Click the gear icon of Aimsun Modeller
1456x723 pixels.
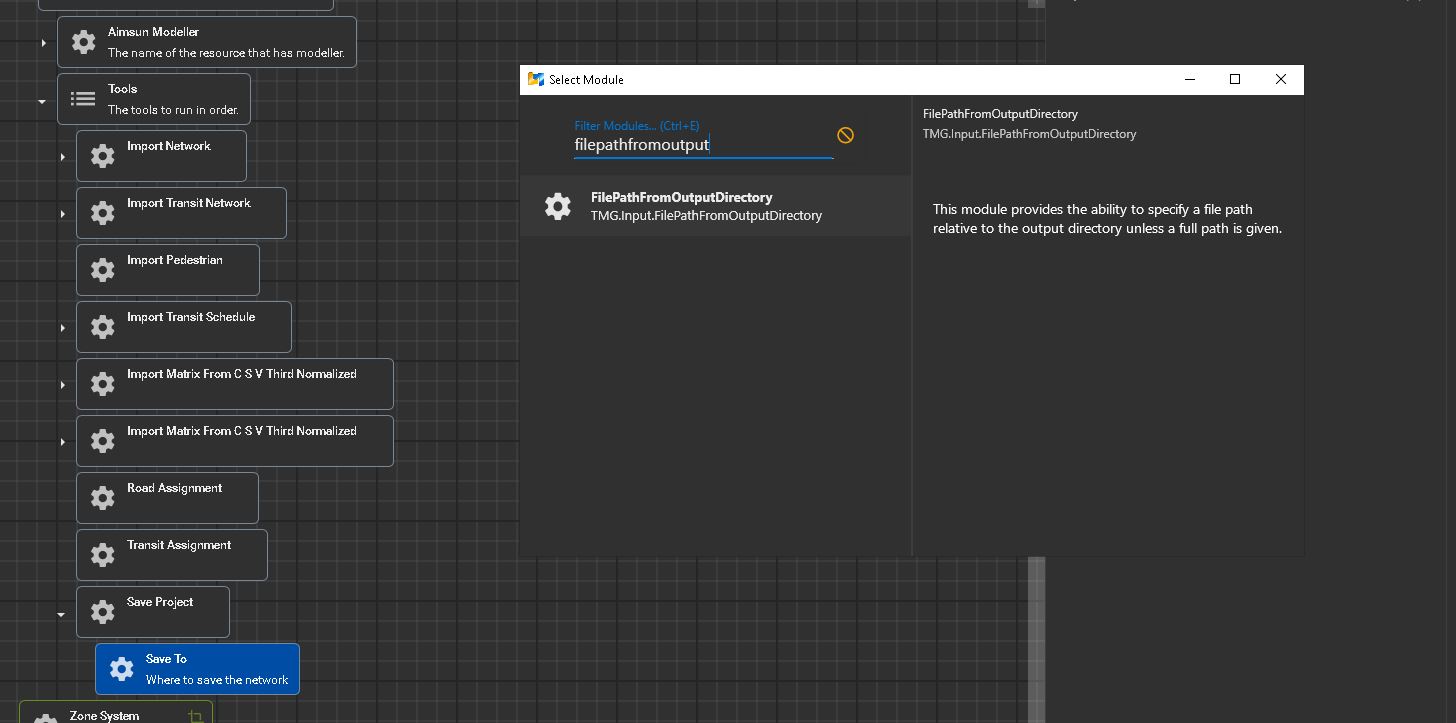[84, 42]
